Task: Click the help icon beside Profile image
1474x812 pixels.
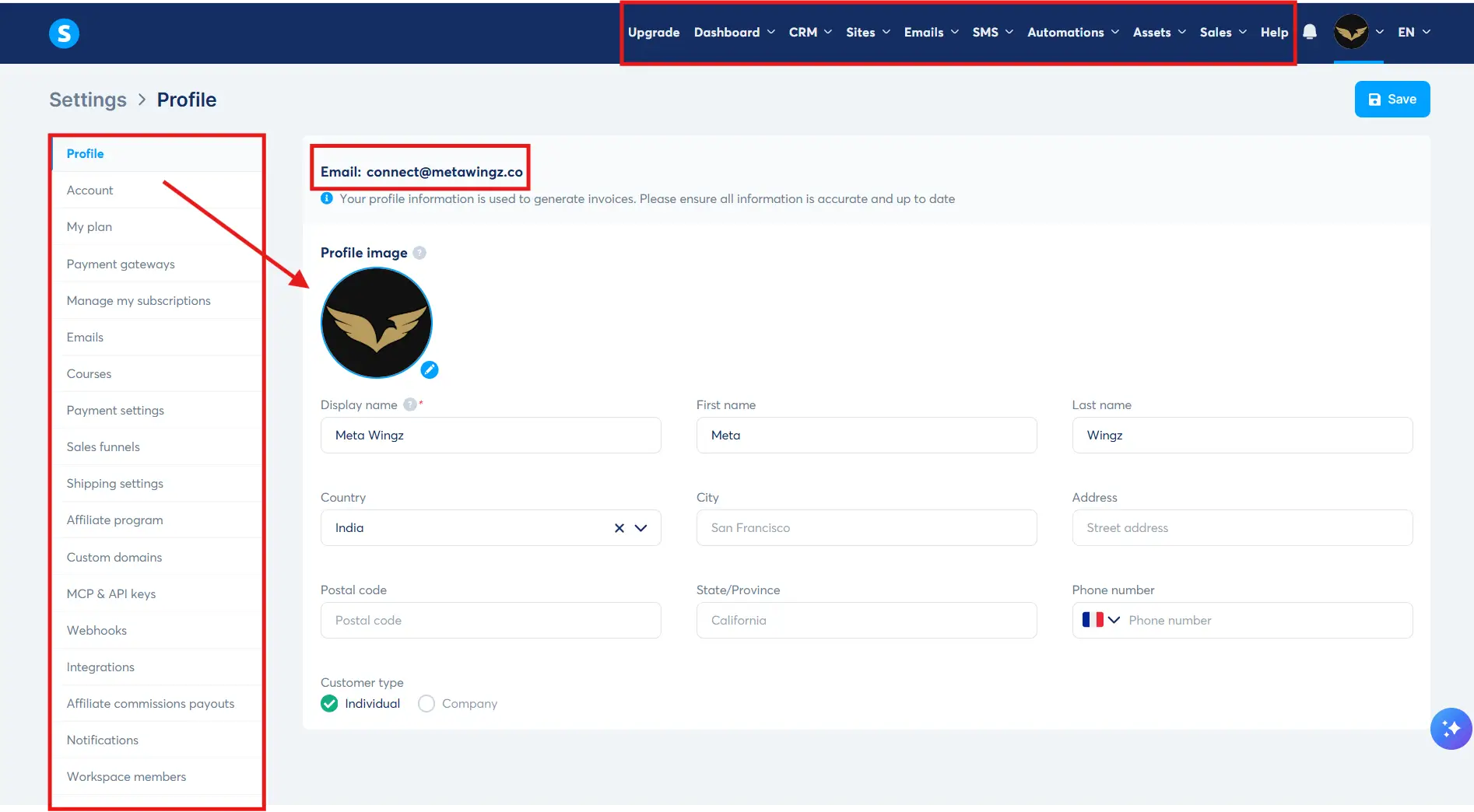Action: 419,253
